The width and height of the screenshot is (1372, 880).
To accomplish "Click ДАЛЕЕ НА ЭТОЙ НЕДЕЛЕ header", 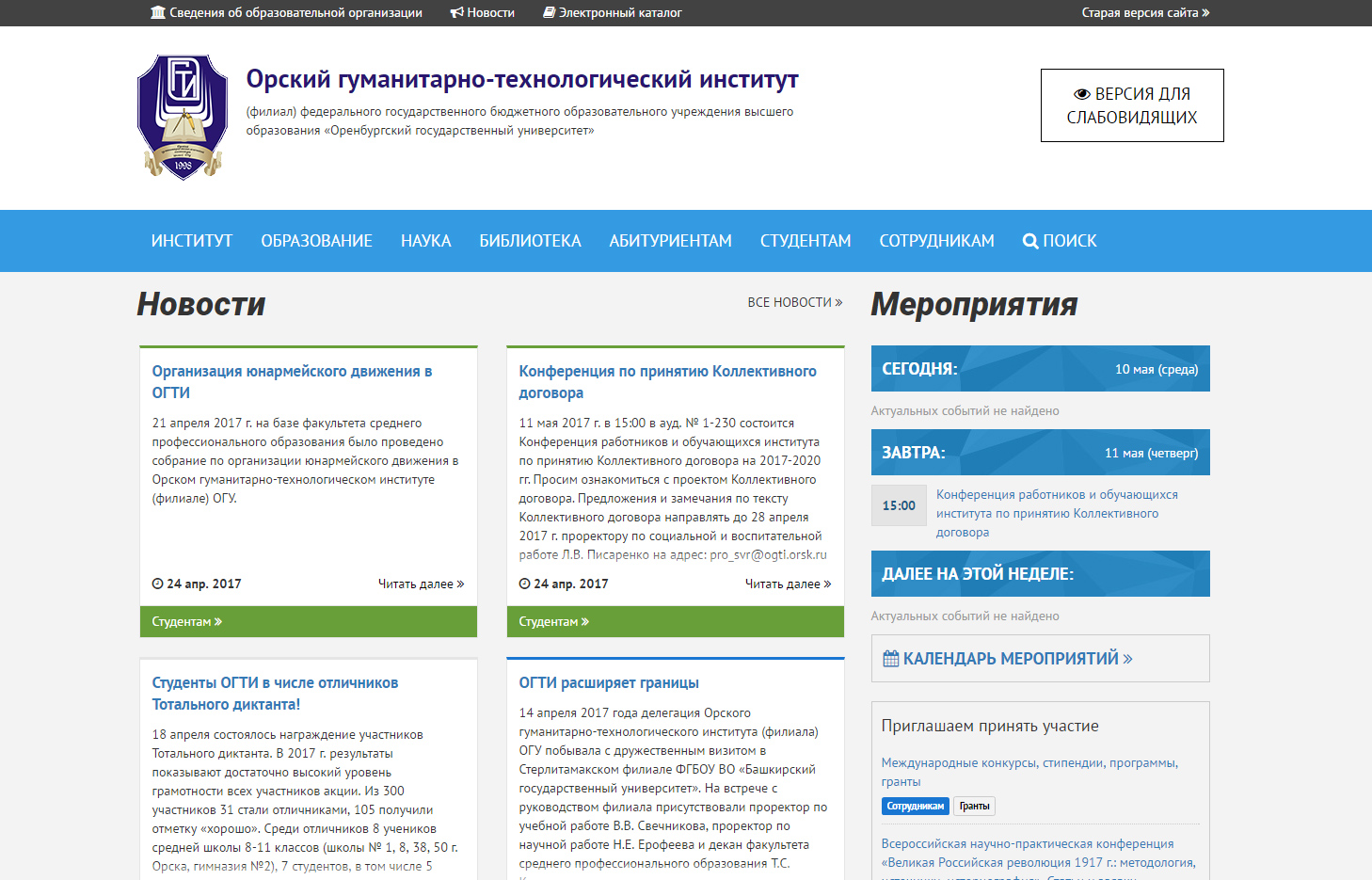I will tap(1041, 573).
